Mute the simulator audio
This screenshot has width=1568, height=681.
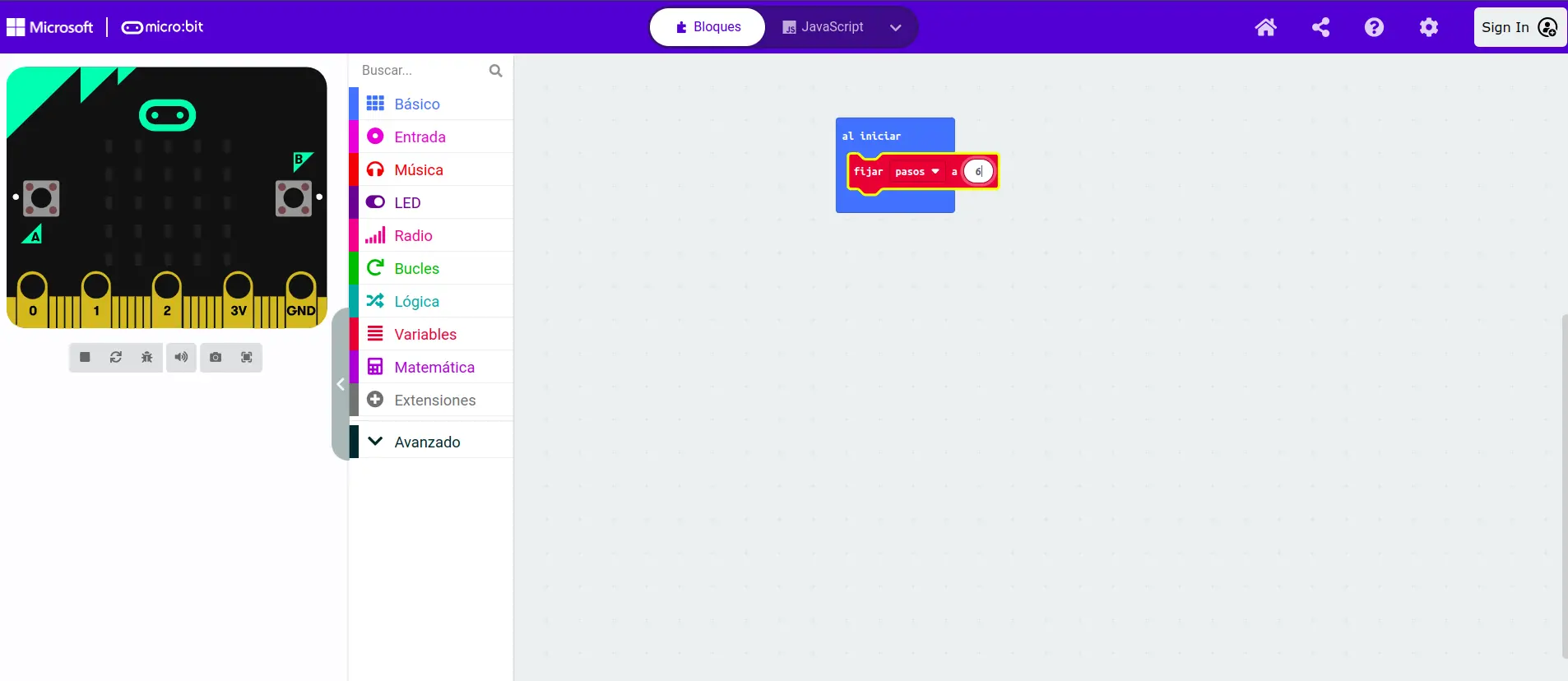[x=181, y=357]
